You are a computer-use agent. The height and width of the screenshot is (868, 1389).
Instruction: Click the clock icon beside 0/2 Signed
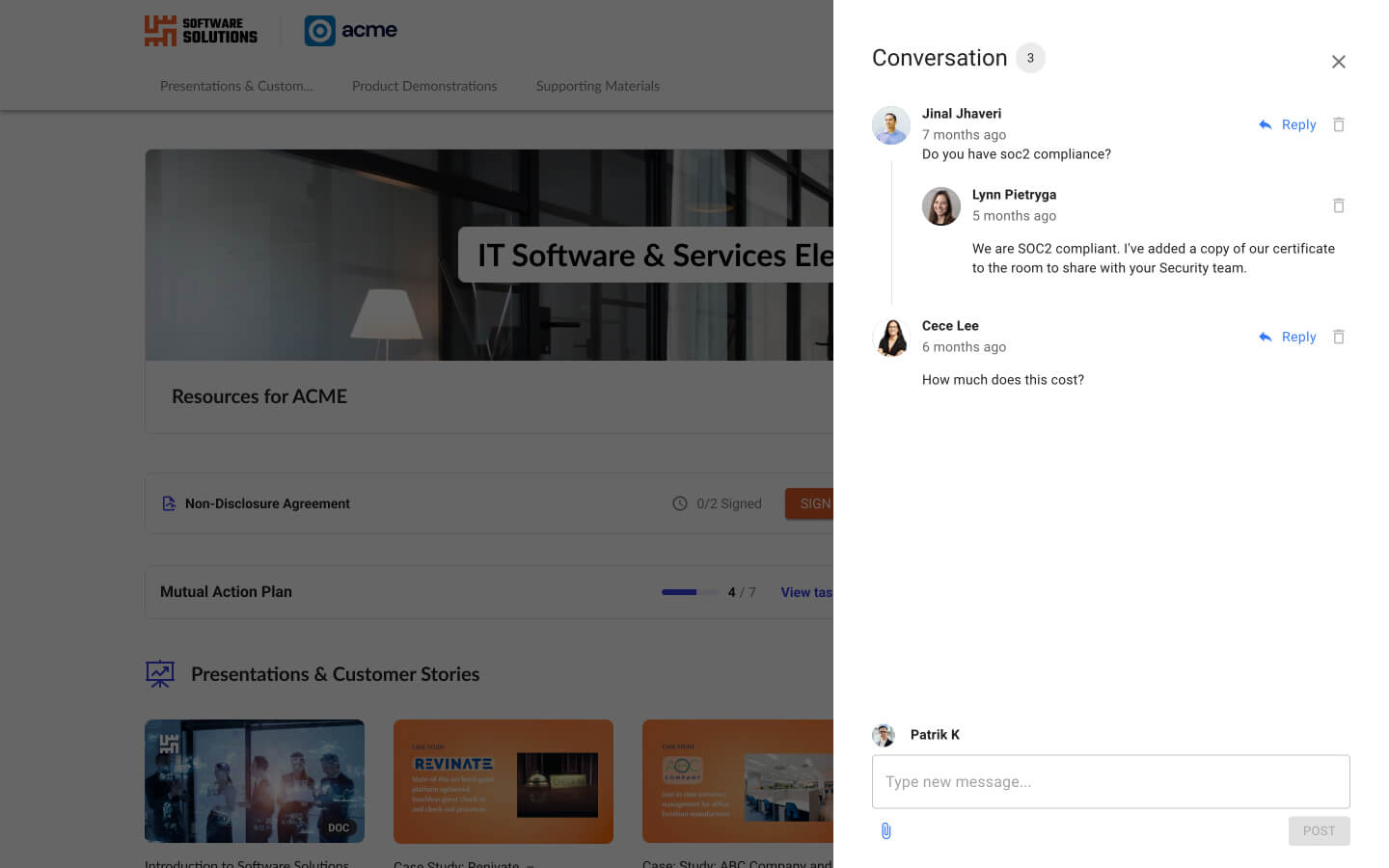pos(678,502)
